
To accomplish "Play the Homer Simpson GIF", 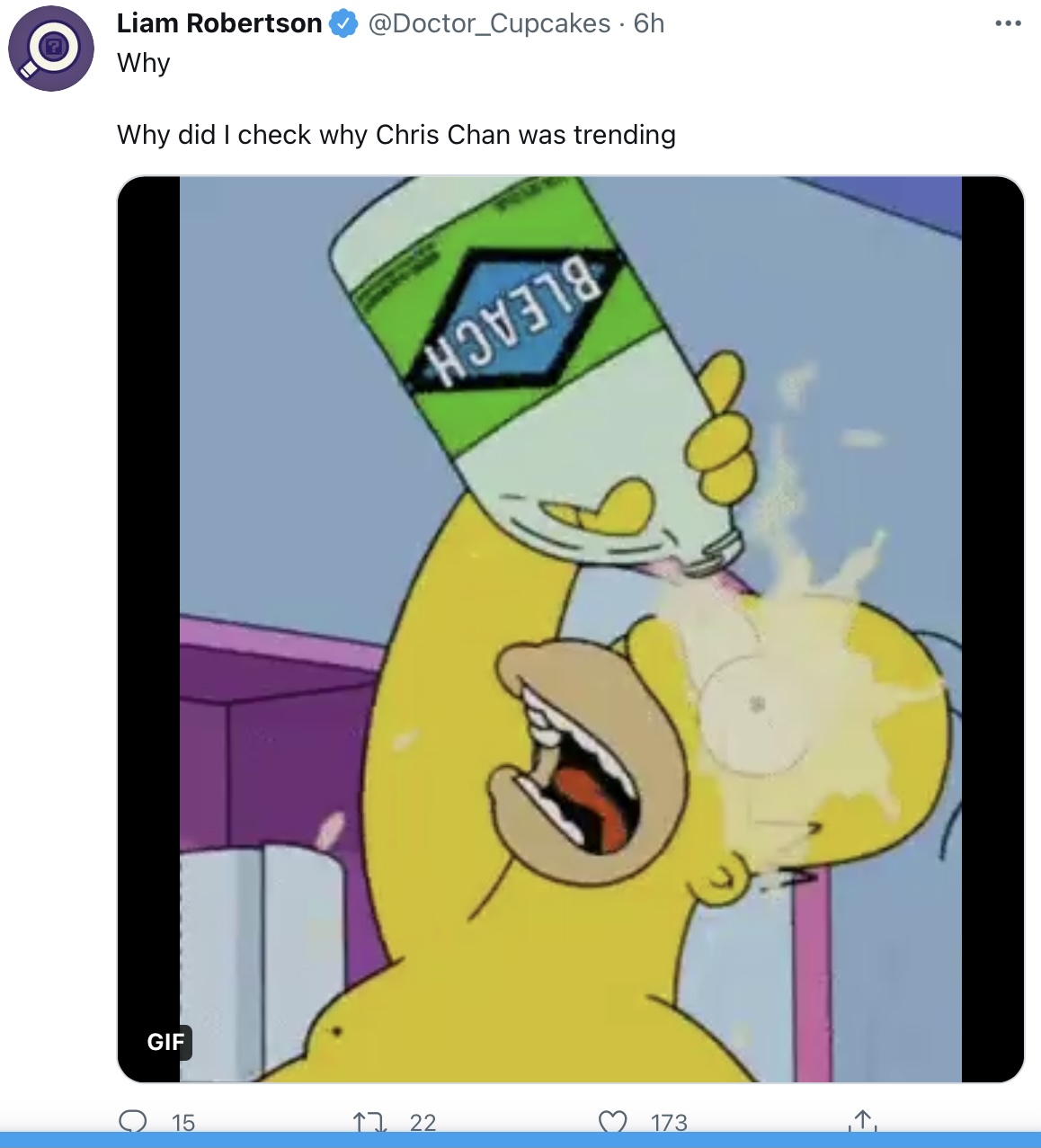I will coord(571,629).
